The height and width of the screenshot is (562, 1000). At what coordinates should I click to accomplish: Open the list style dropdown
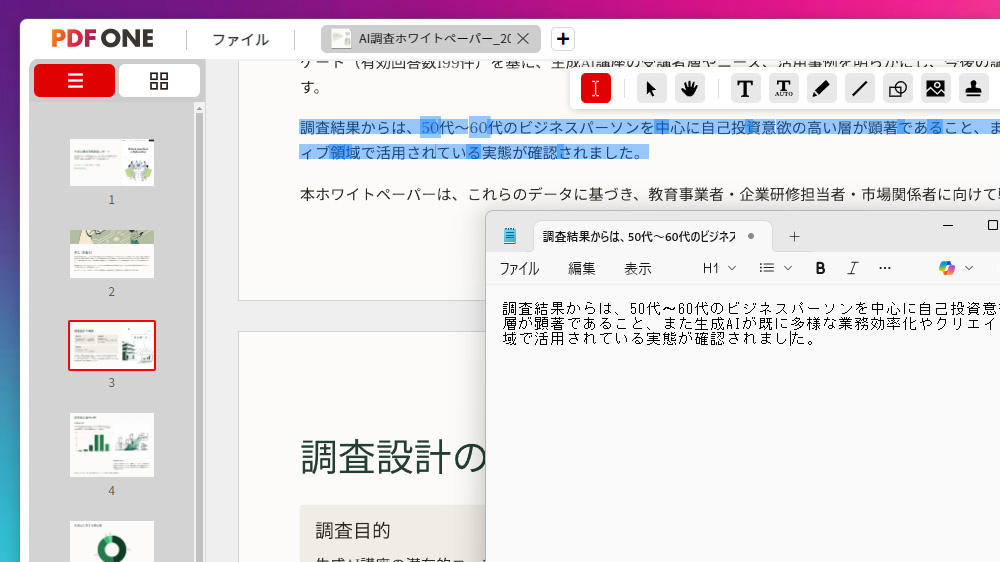(x=775, y=268)
